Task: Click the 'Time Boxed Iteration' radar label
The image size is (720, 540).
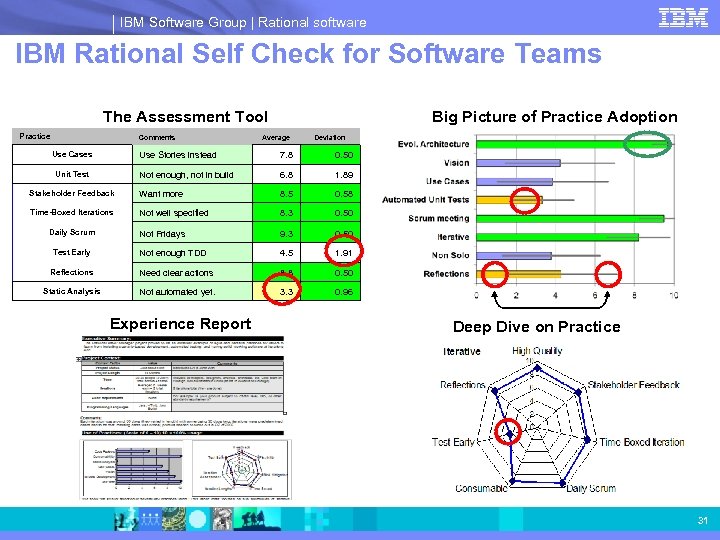Action: tap(642, 442)
